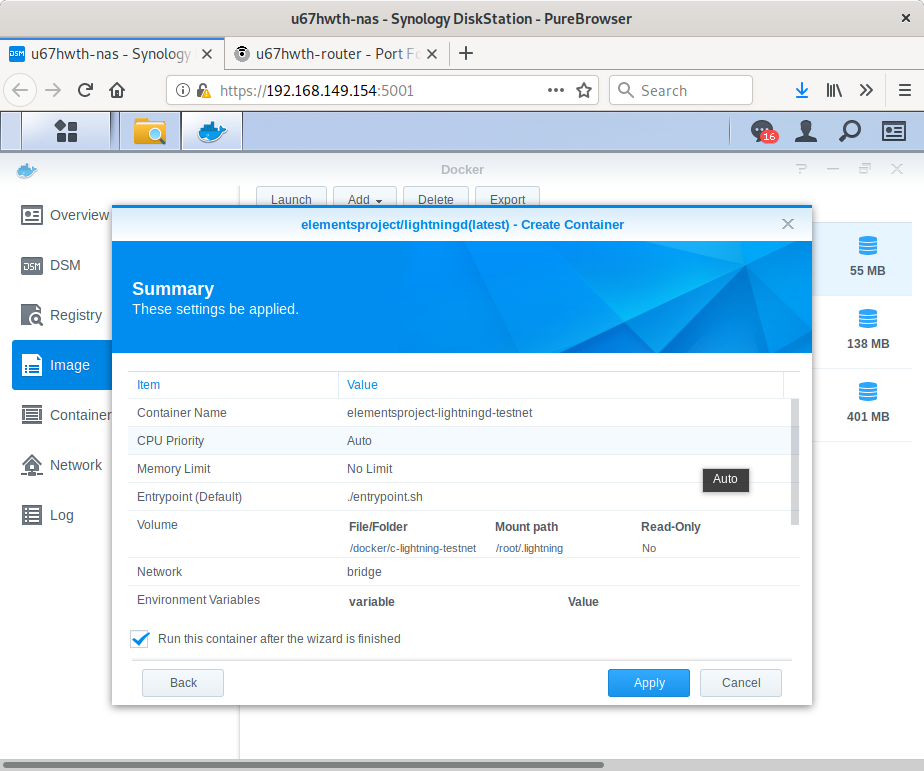
Task: Click the /root/.lightning mount path
Action: click(x=529, y=548)
